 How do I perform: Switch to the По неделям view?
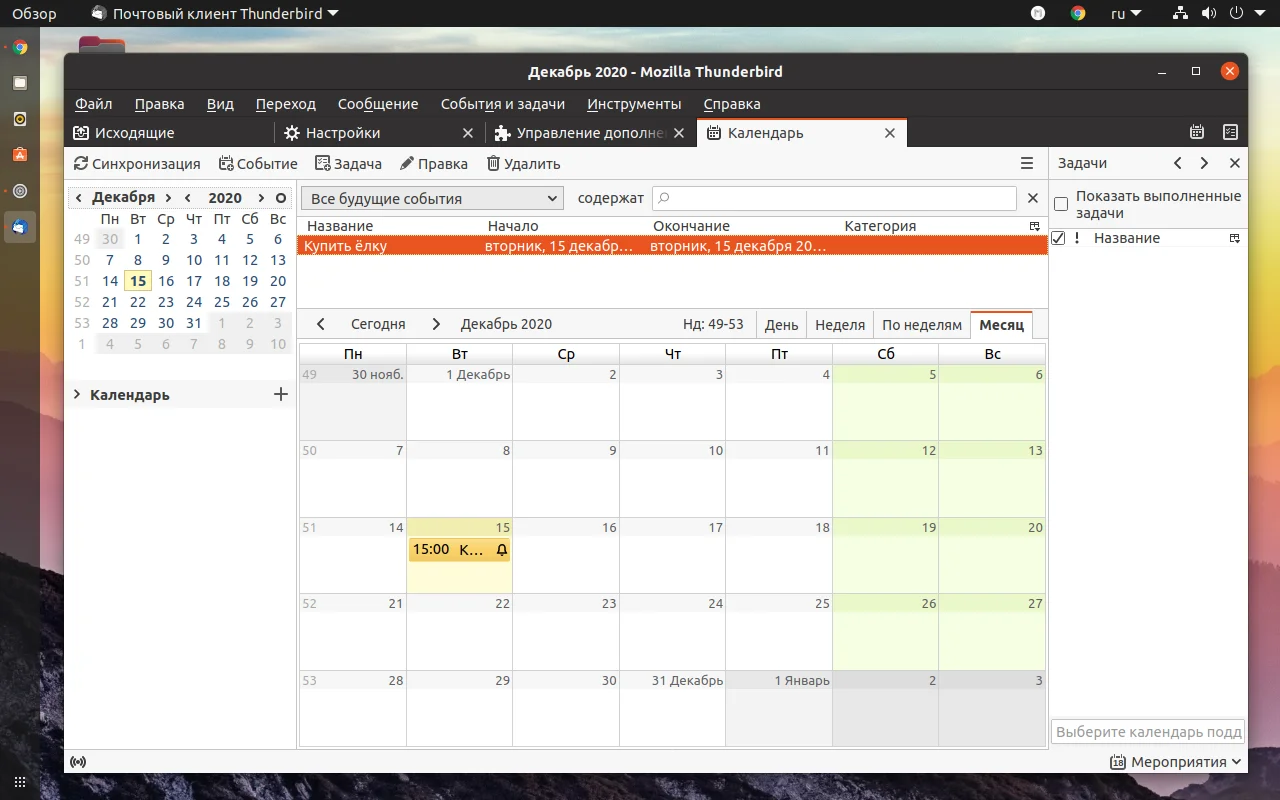click(922, 324)
